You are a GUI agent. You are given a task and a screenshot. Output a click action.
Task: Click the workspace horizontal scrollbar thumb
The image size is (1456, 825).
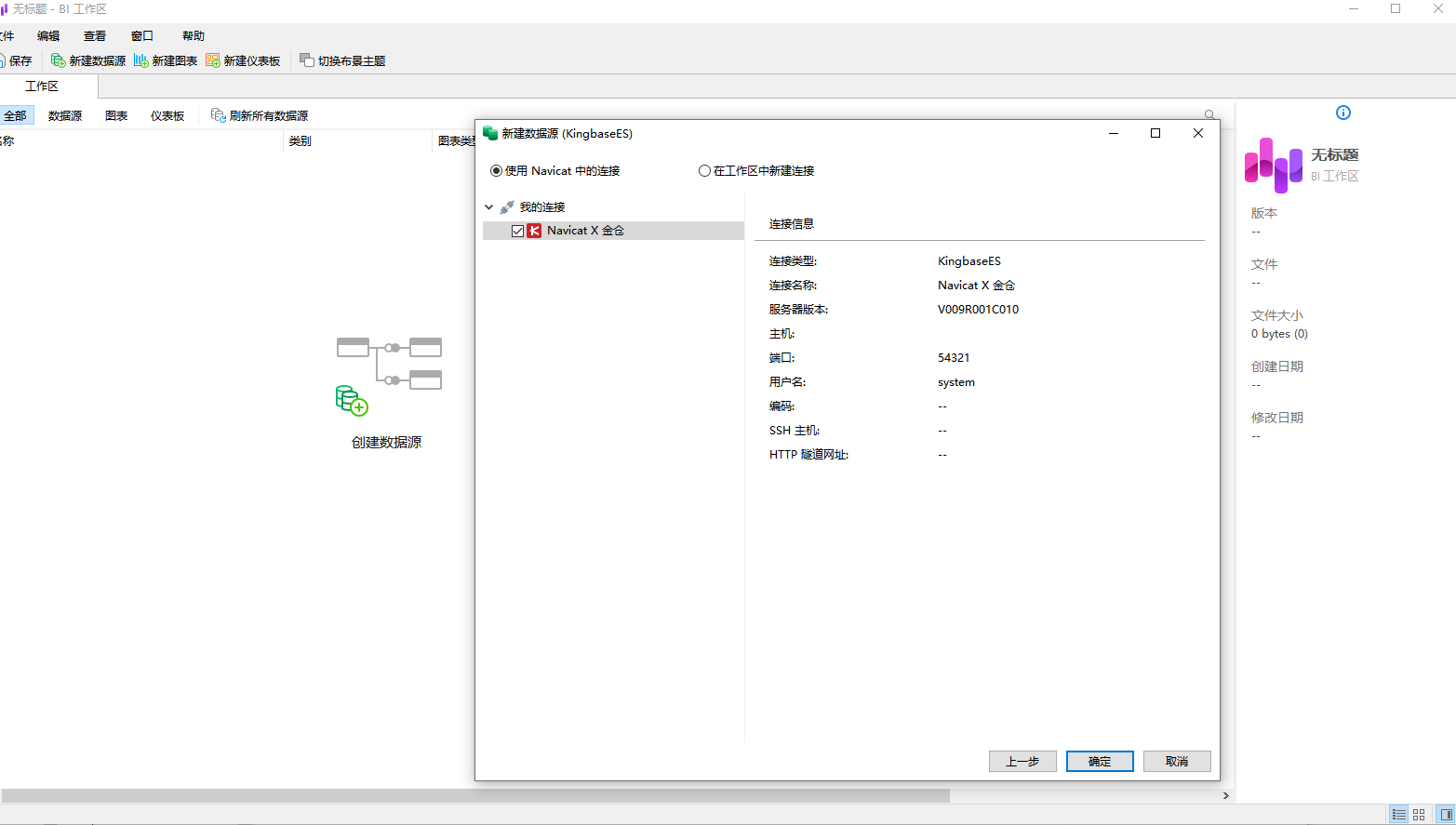pos(475,796)
